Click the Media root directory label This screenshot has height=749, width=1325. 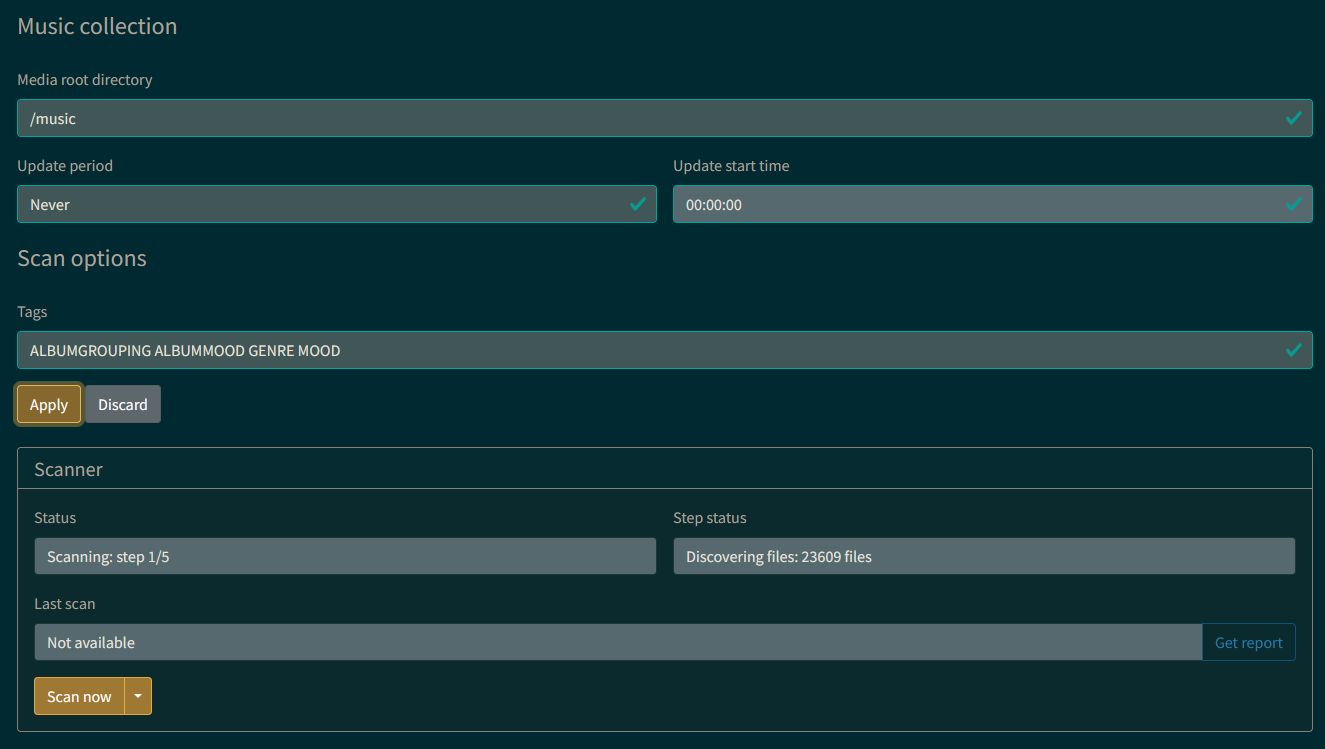coord(85,80)
